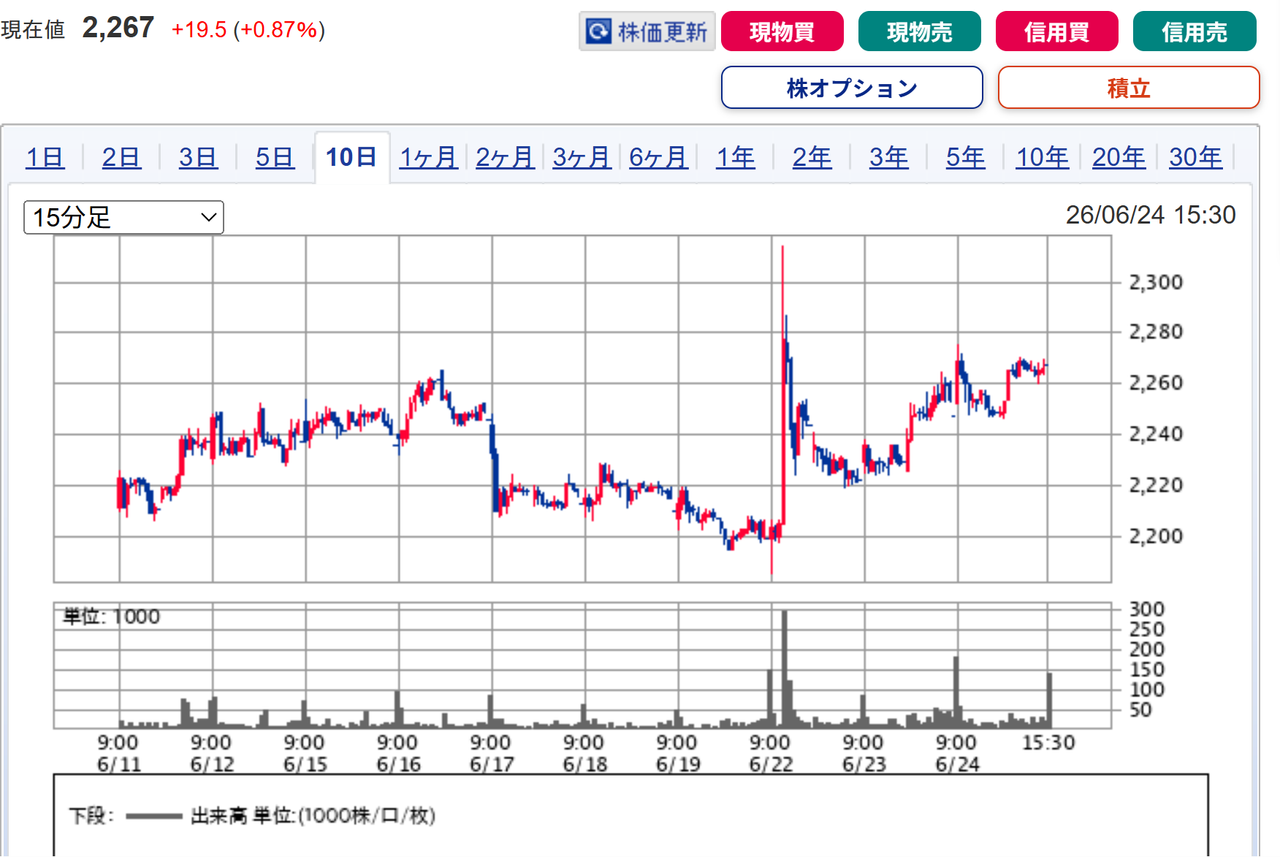
Task: Click the refresh icon on 株価更新 button
Action: (x=597, y=32)
